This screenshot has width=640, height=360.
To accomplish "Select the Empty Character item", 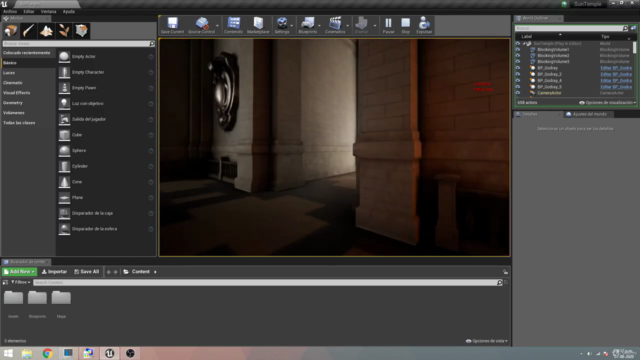I will (106, 72).
